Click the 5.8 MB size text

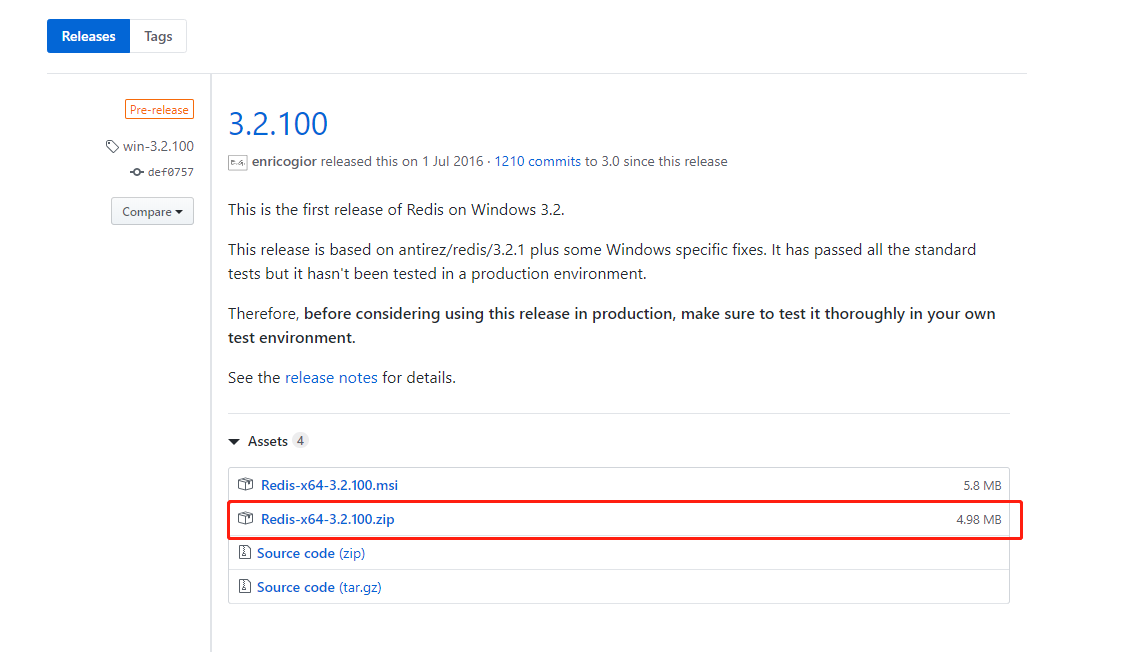click(x=982, y=485)
